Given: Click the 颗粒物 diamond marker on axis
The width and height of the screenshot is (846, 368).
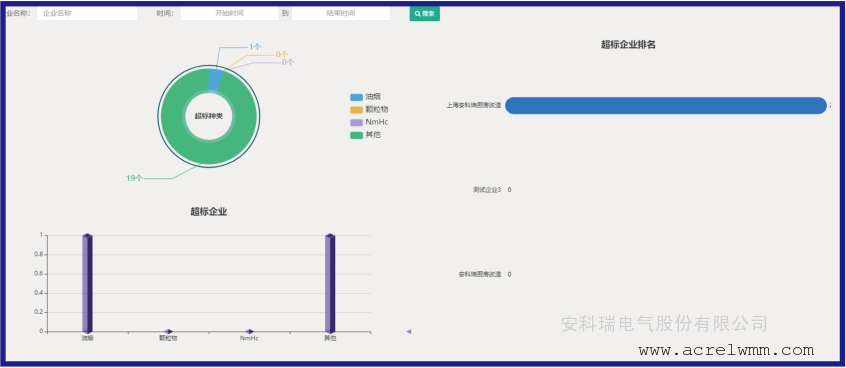Looking at the screenshot, I should pyautogui.click(x=168, y=331).
